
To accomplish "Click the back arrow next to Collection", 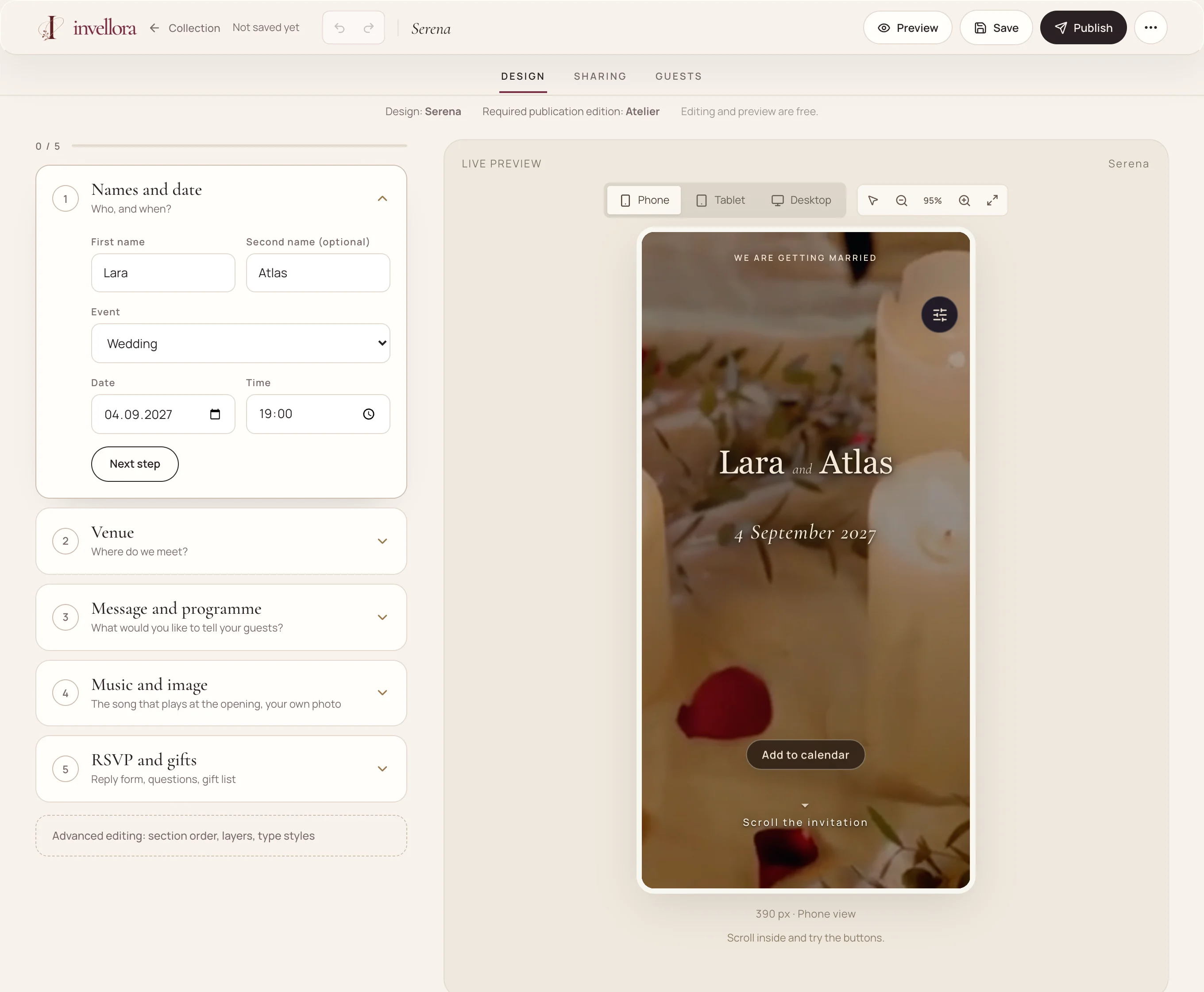I will pos(154,27).
